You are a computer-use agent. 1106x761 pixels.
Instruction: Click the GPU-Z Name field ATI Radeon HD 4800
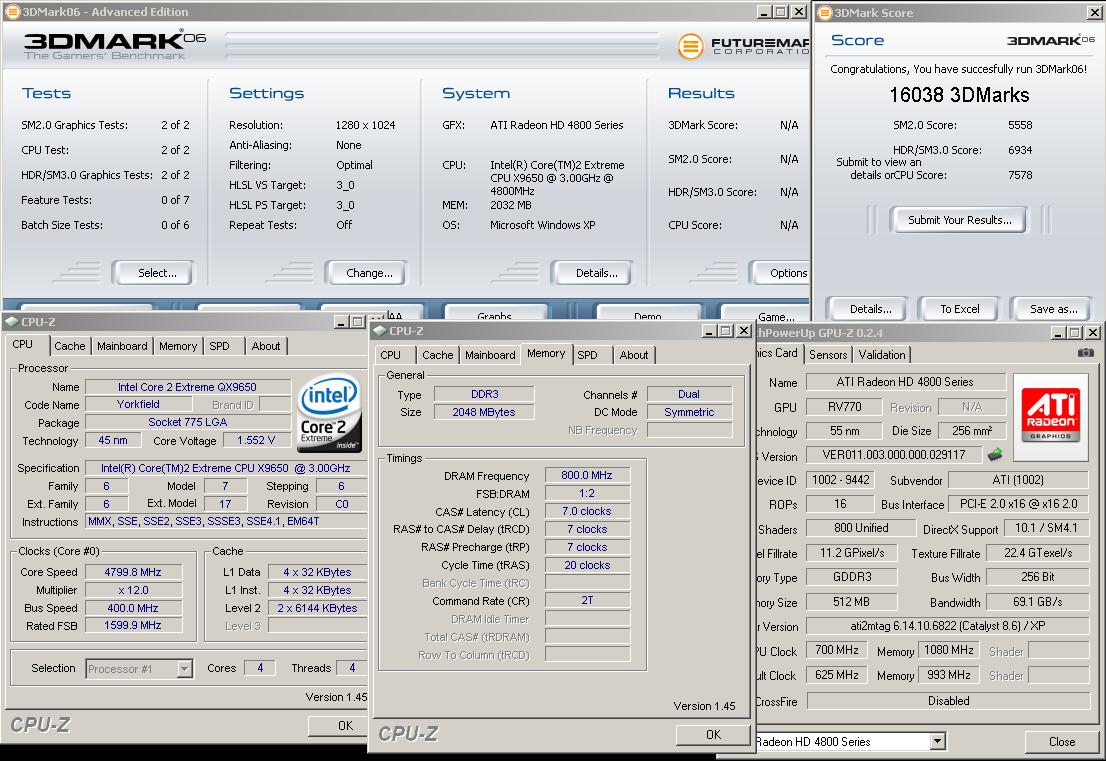coord(905,382)
